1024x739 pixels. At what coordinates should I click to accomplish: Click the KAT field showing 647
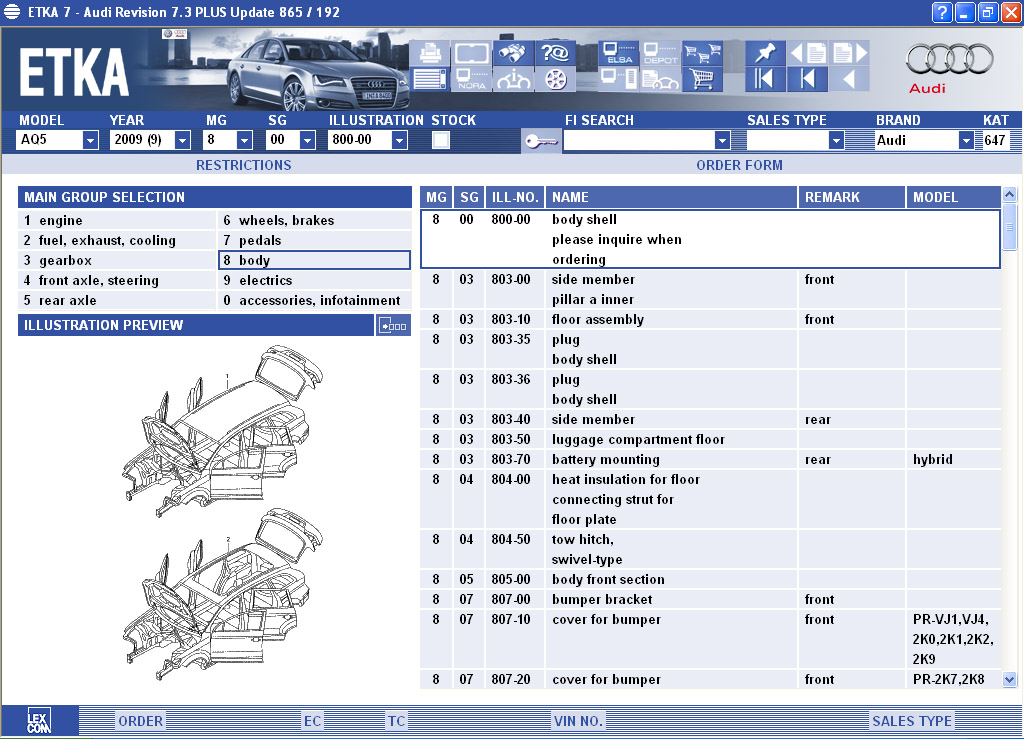click(x=995, y=140)
